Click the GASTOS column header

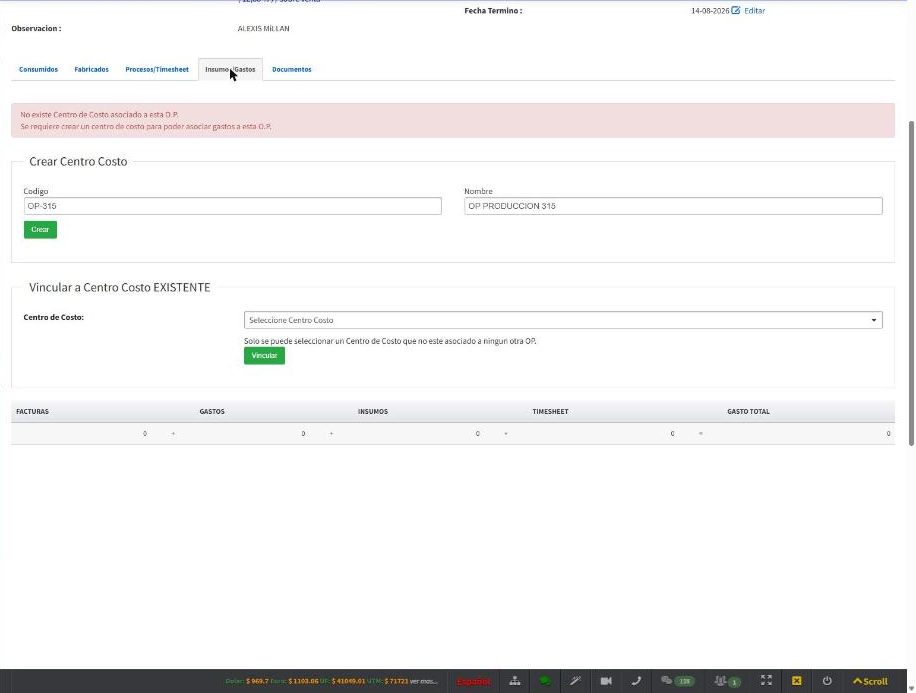(212, 412)
